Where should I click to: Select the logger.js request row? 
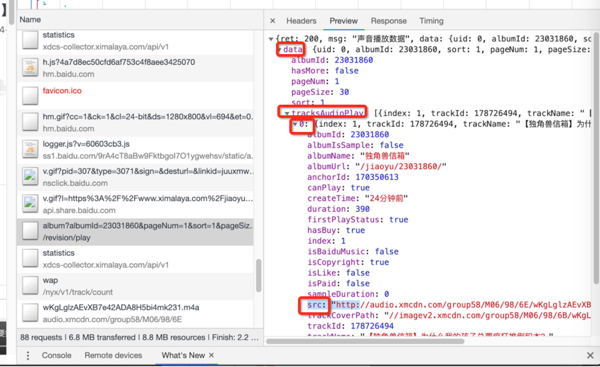135,150
